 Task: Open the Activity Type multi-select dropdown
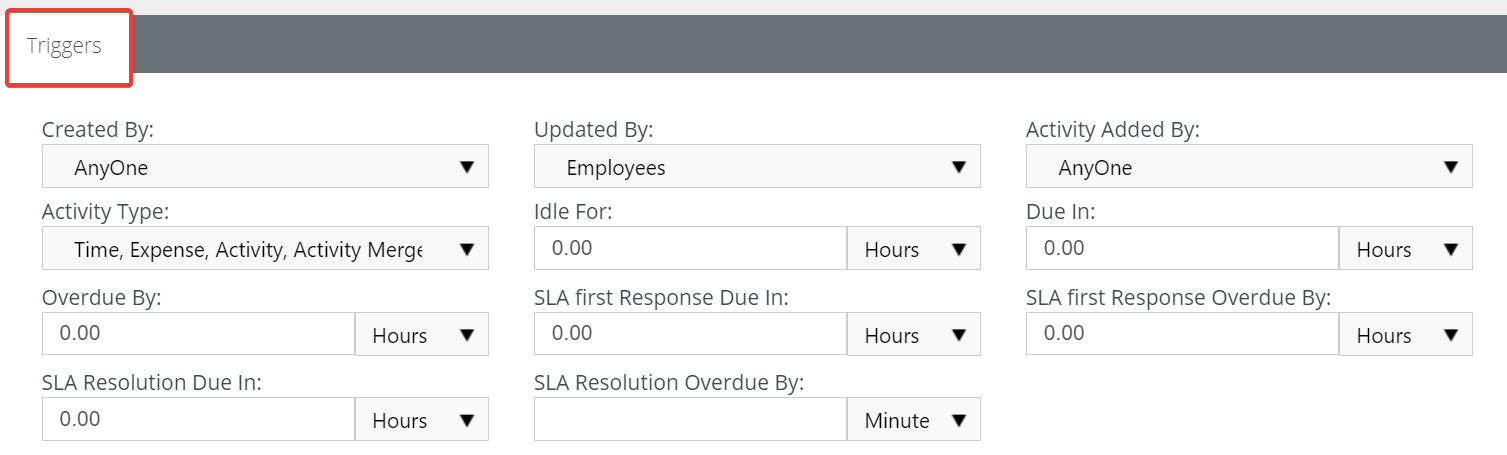coord(265,248)
